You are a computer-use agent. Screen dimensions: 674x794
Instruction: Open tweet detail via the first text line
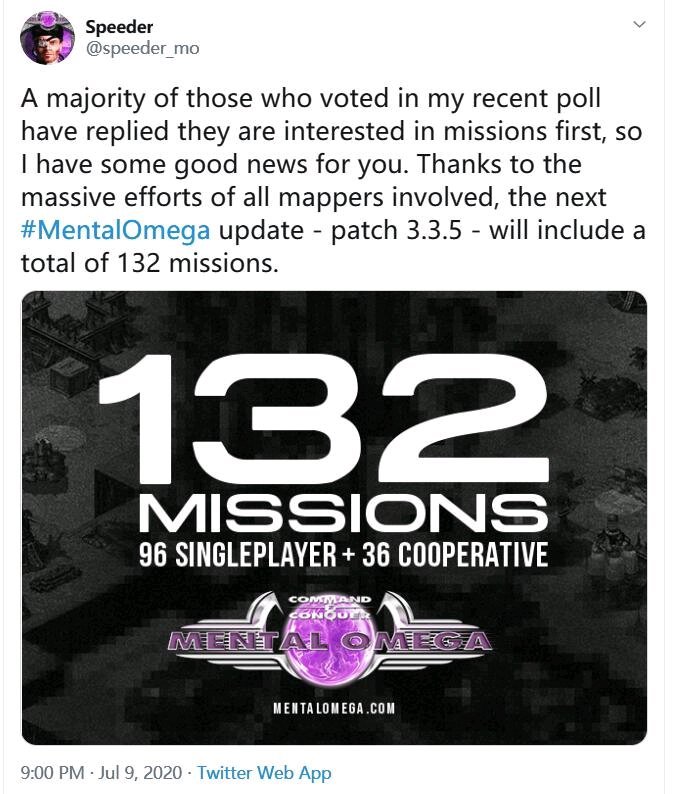(311, 98)
